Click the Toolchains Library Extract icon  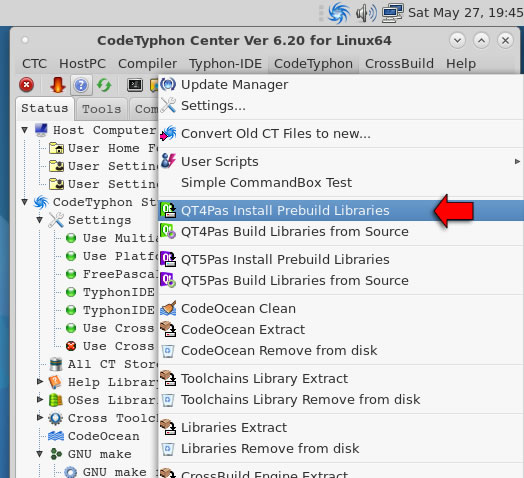[x=168, y=378]
